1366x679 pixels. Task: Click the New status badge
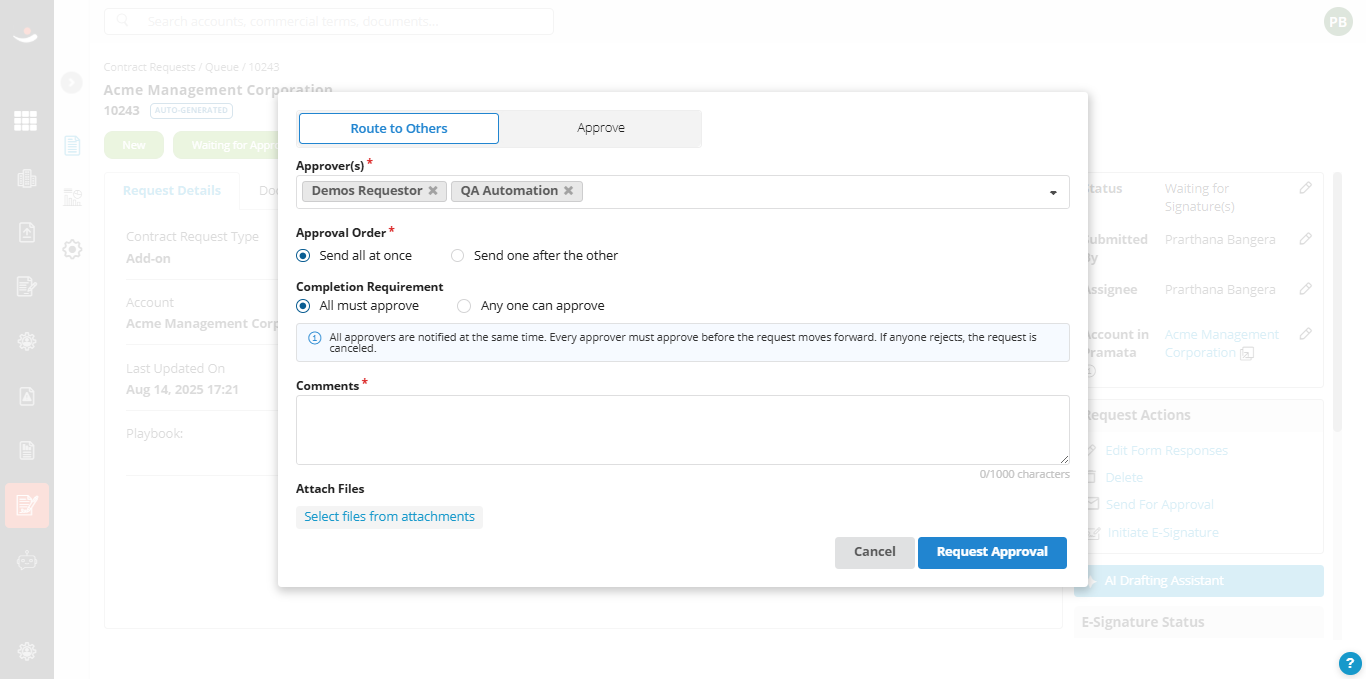tap(134, 145)
